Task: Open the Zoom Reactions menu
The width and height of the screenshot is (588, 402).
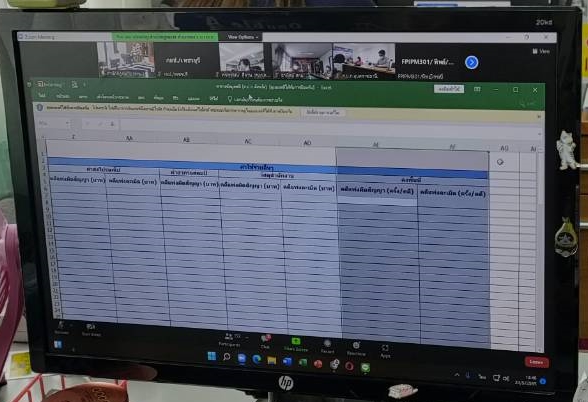Action: pyautogui.click(x=356, y=349)
